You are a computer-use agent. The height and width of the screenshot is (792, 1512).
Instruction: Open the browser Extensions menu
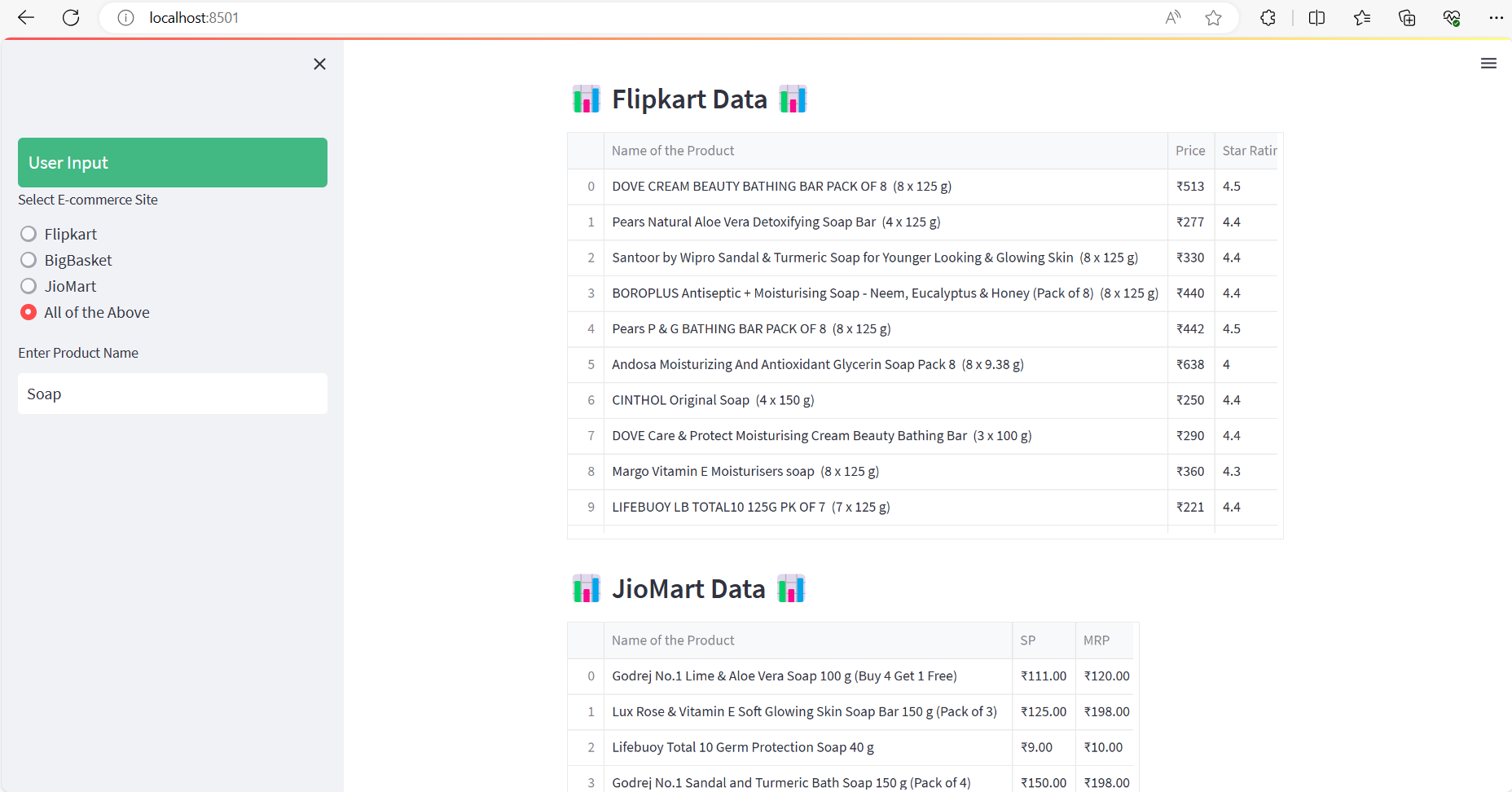[x=1268, y=17]
